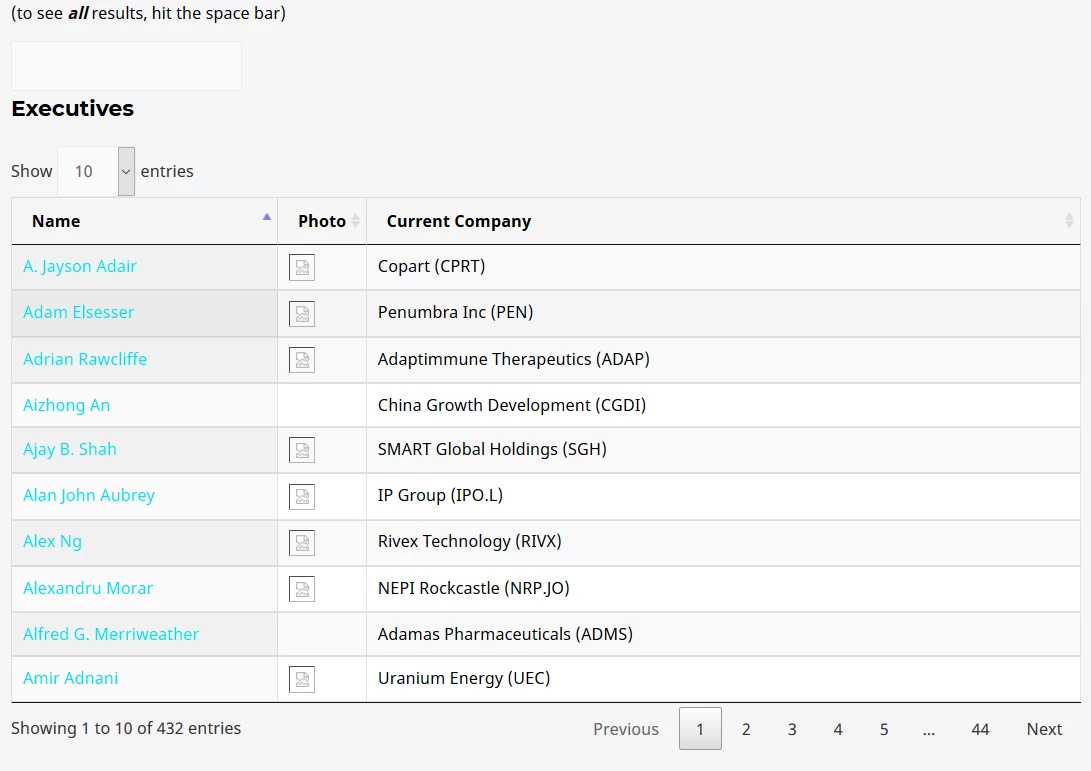Jump to last page 44
Viewport: 1091px width, 771px height.
[980, 729]
